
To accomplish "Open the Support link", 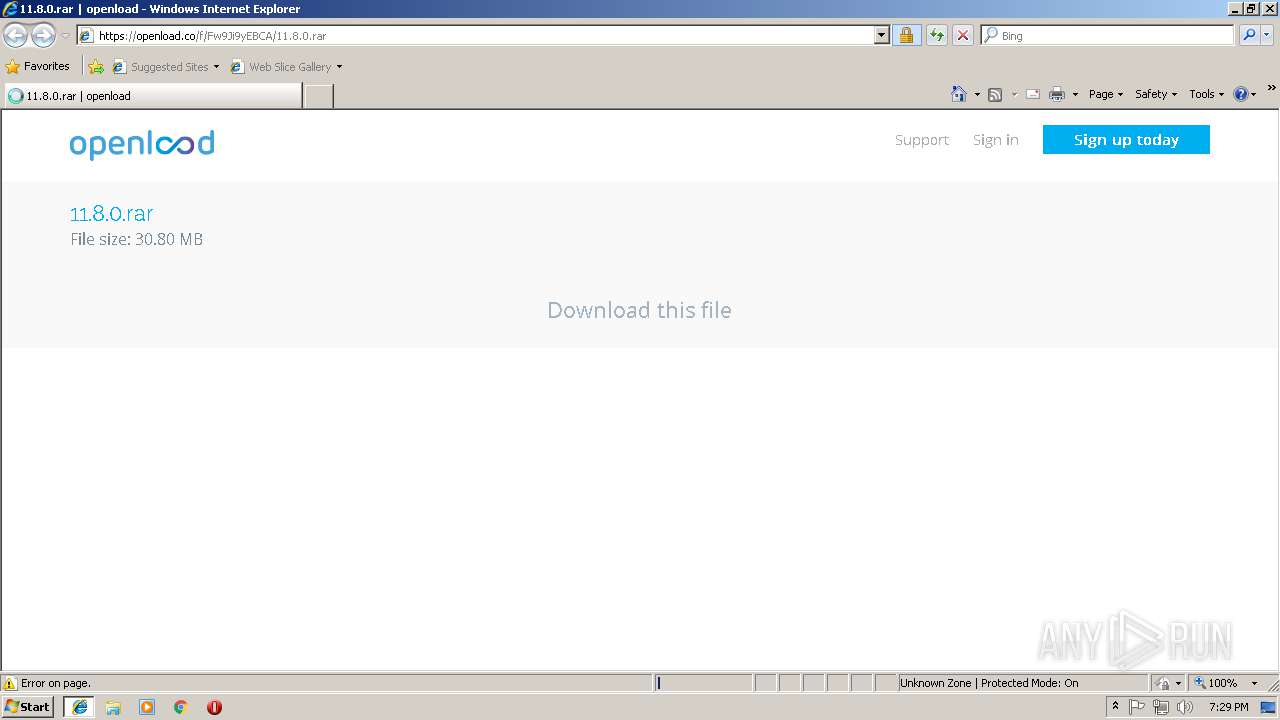I will [922, 140].
